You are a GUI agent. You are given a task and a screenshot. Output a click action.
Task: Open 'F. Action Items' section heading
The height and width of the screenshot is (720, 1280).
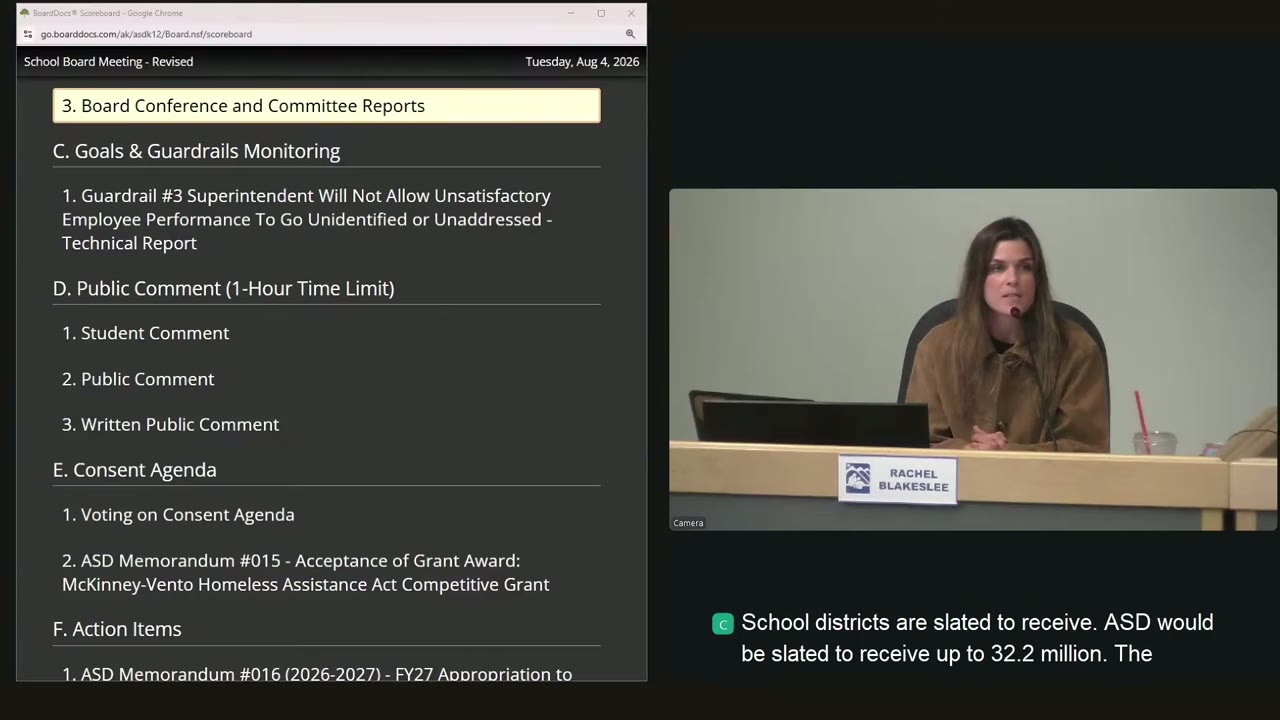tap(117, 629)
